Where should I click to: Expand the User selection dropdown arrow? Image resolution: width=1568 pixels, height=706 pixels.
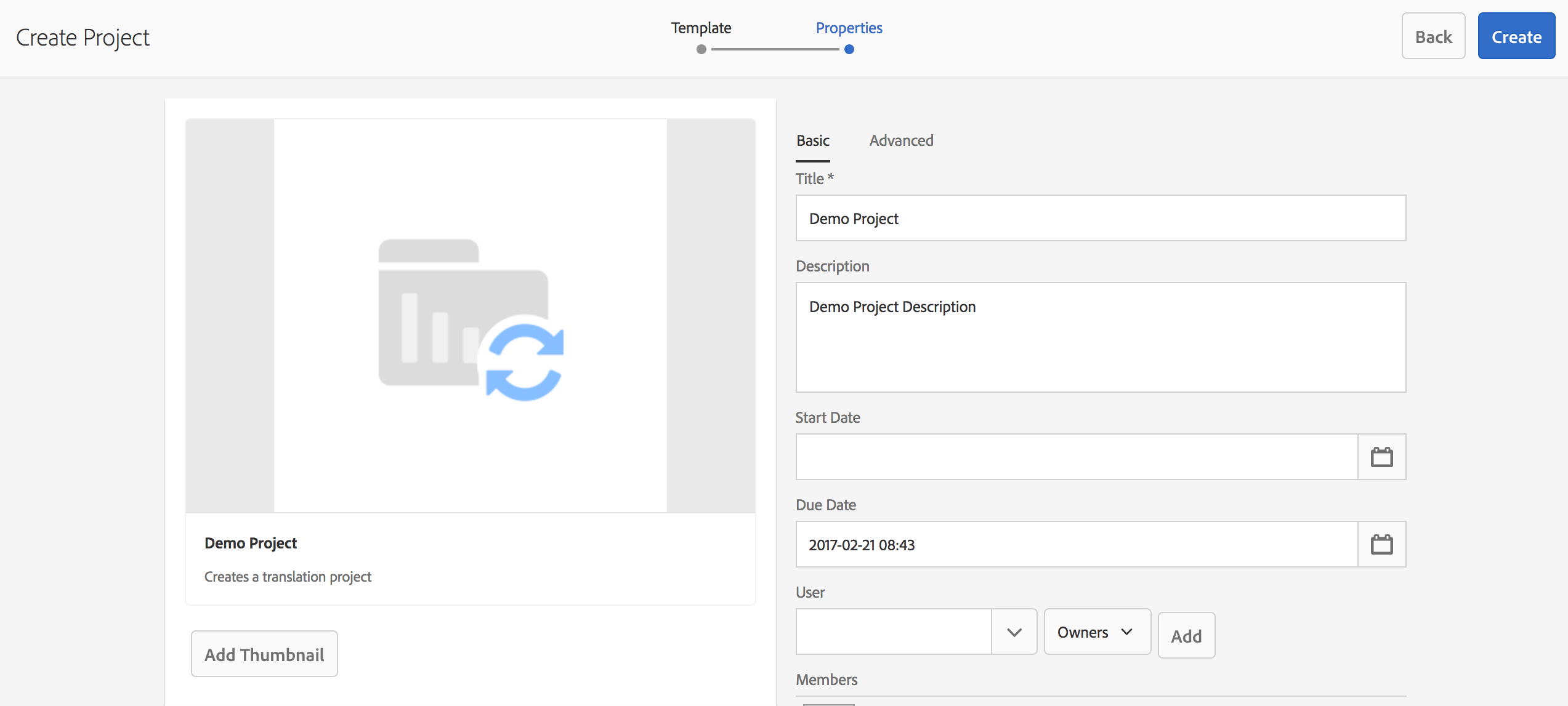[1014, 632]
